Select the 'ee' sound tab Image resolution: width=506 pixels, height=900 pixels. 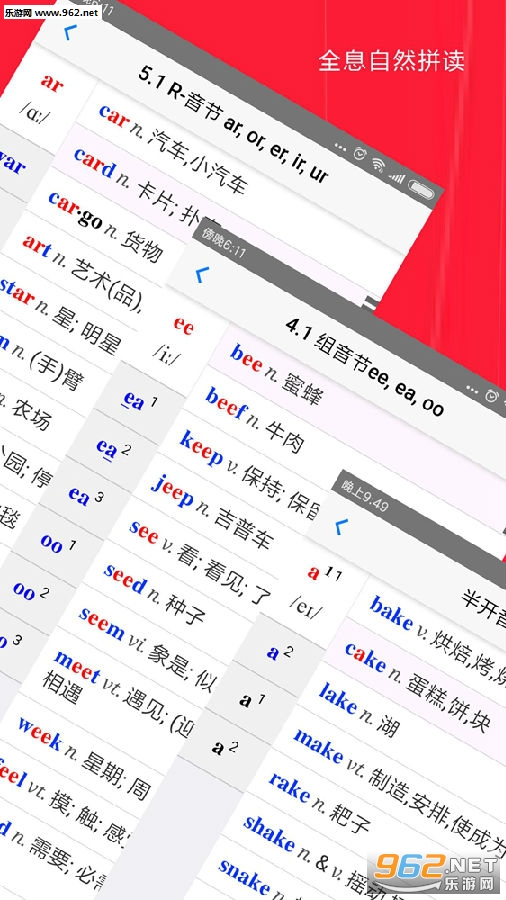pyautogui.click(x=175, y=339)
